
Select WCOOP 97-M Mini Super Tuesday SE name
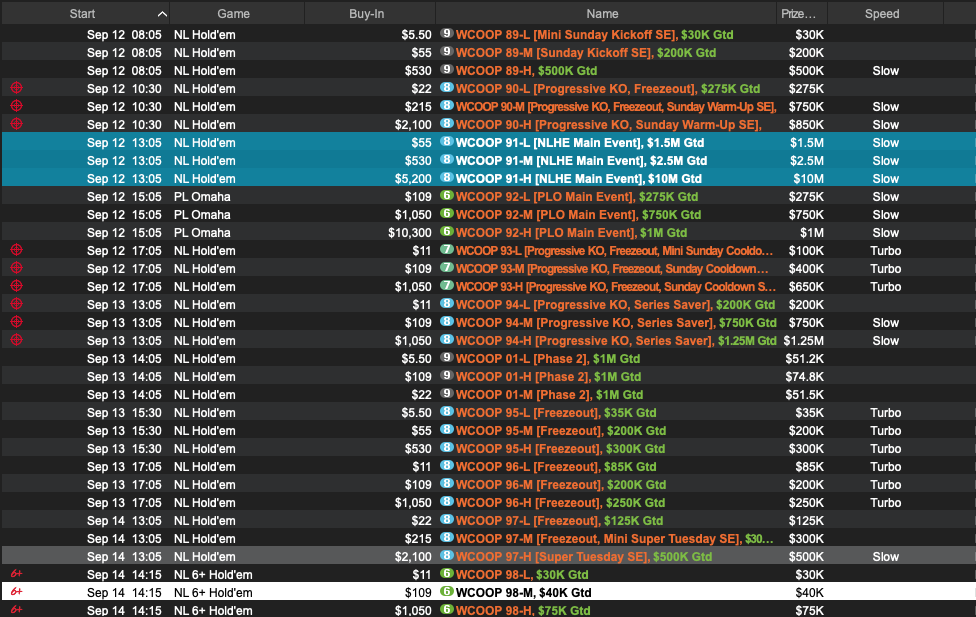coord(614,539)
